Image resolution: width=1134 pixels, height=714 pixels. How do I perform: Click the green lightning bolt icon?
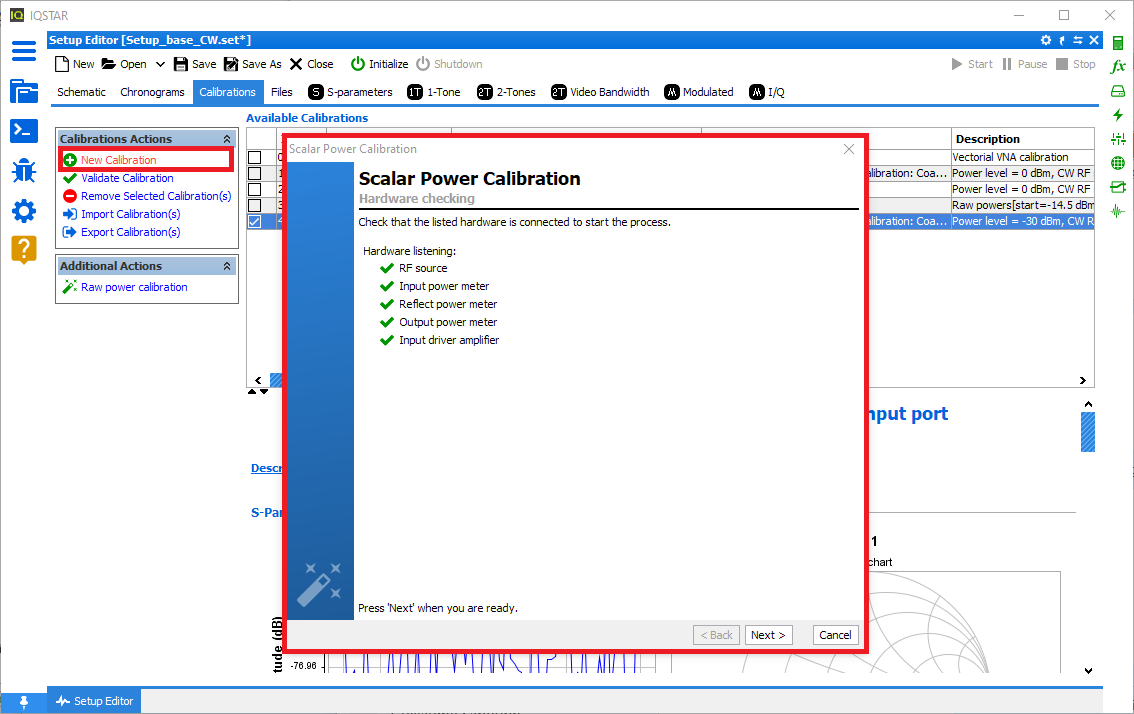[x=1118, y=115]
